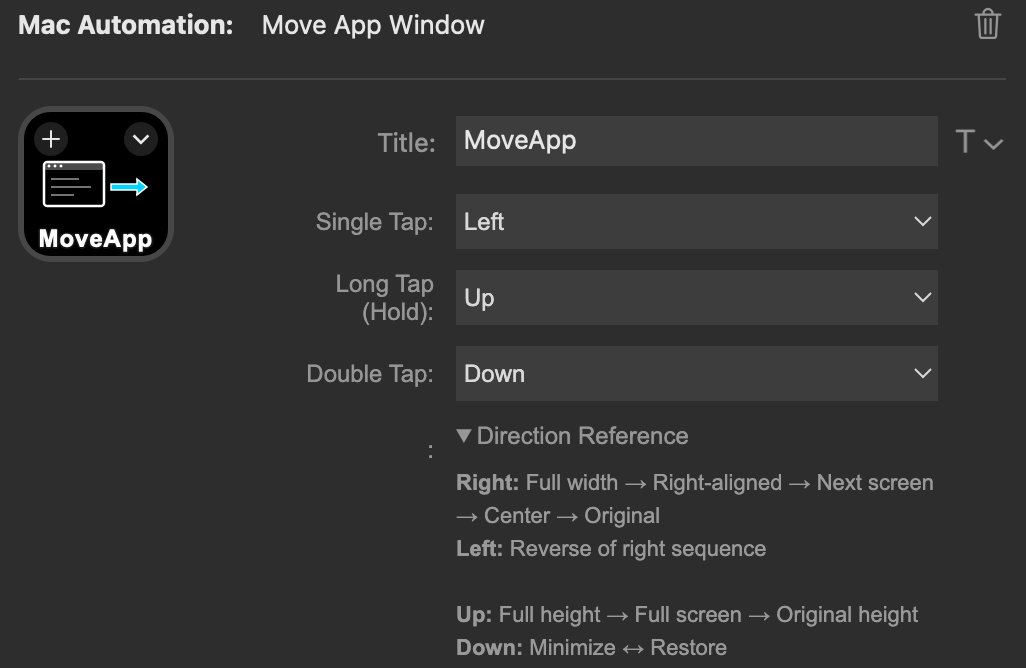
Task: Open the Long Tap (Hold) dropdown showing Up
Action: pos(696,297)
